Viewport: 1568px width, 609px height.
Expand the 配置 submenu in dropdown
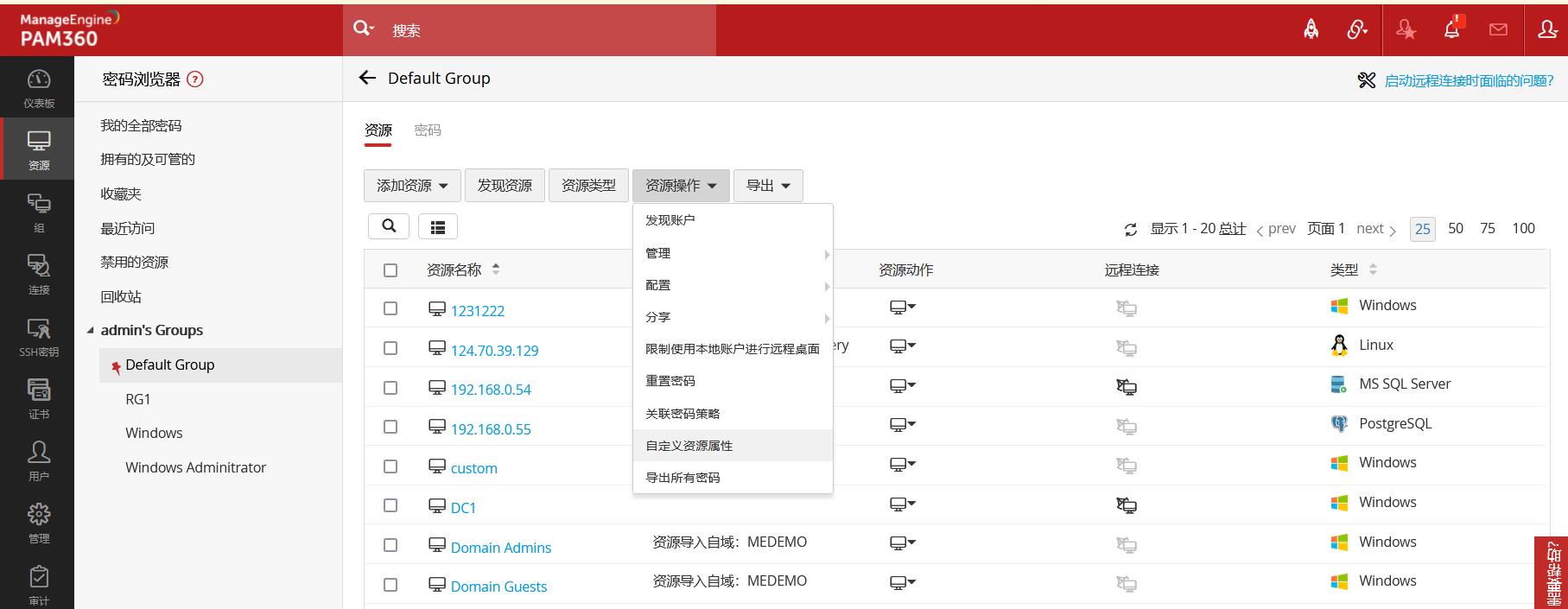pyautogui.click(x=733, y=285)
